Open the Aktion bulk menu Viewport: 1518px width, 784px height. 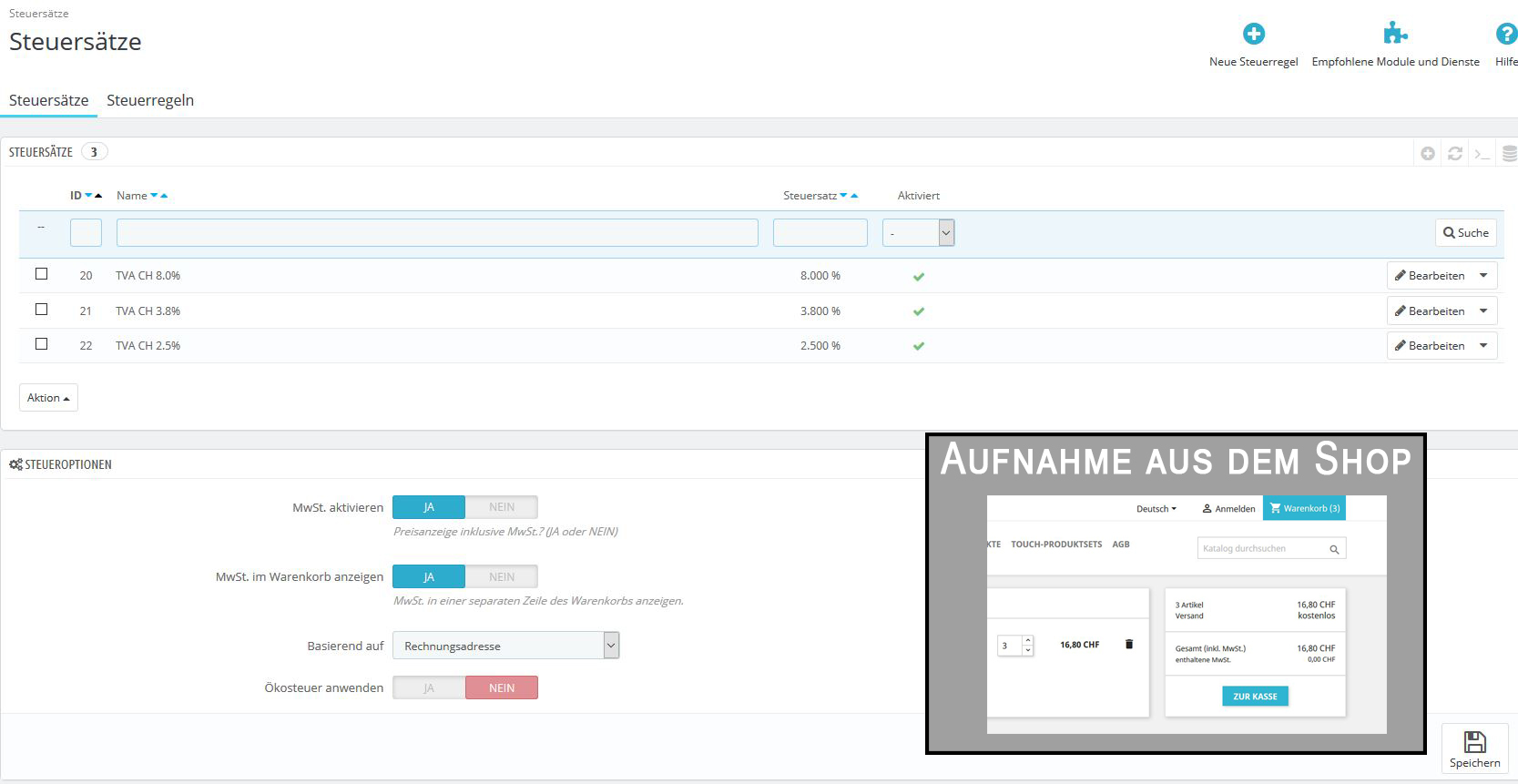pos(48,398)
